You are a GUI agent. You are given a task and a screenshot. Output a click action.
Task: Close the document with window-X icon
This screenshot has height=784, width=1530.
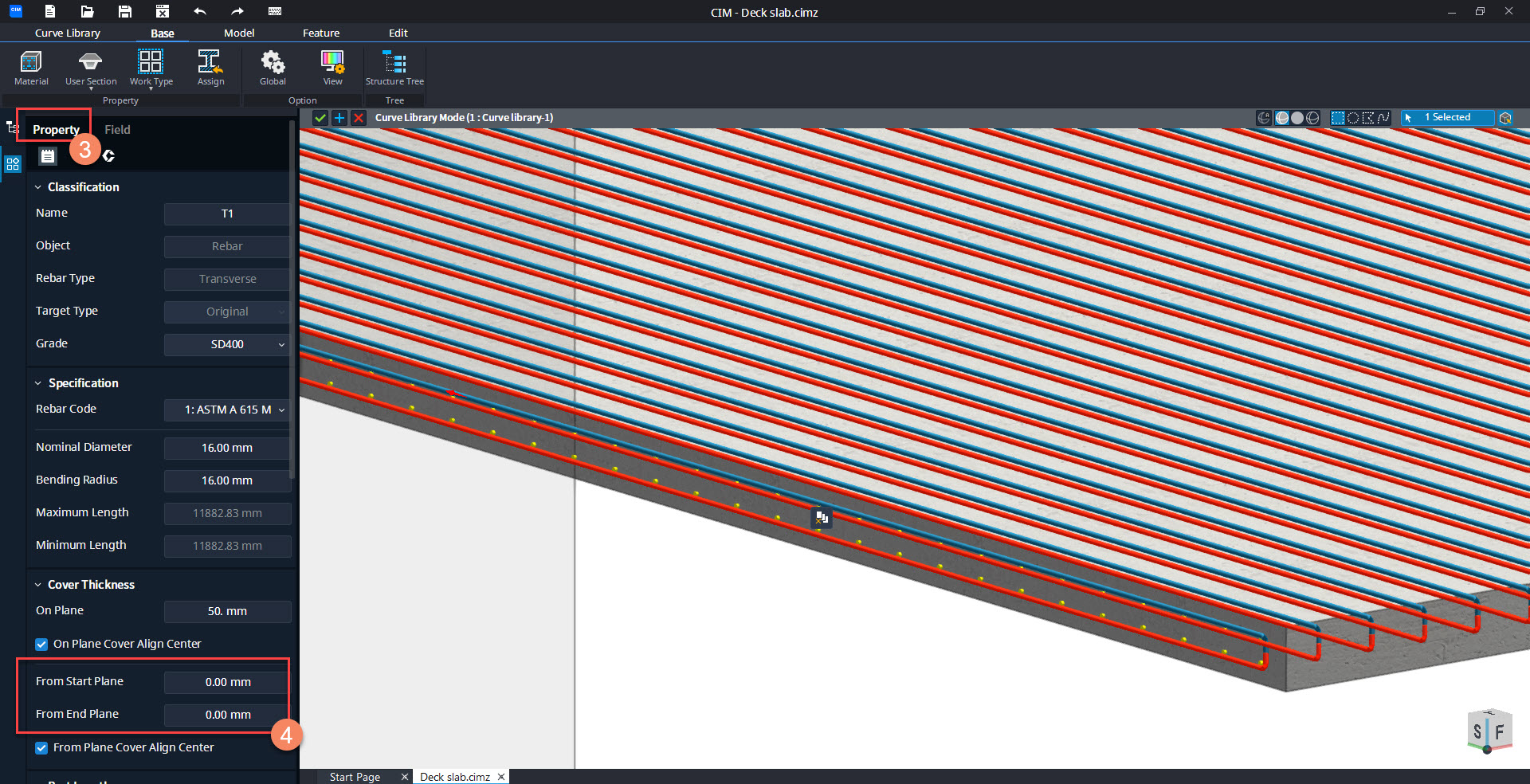163,11
